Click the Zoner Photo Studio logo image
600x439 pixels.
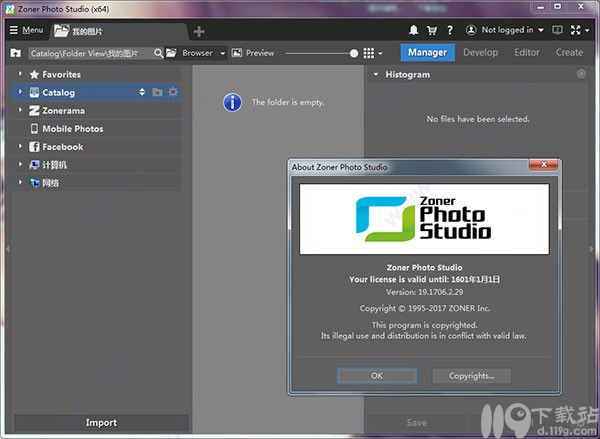(424, 219)
